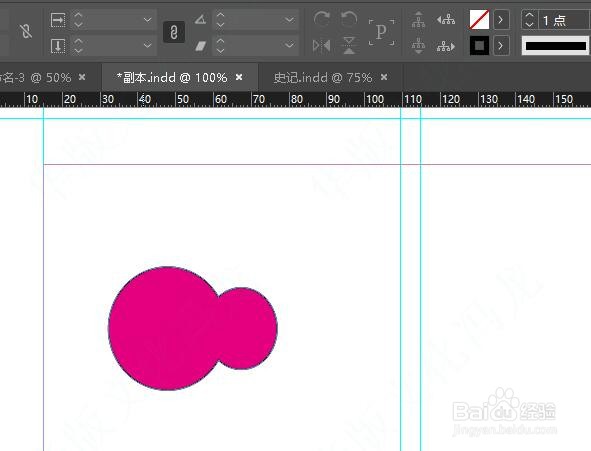Click the horizontal scale stepper arrows
Screen dimensions: 591x451
tap(78, 20)
